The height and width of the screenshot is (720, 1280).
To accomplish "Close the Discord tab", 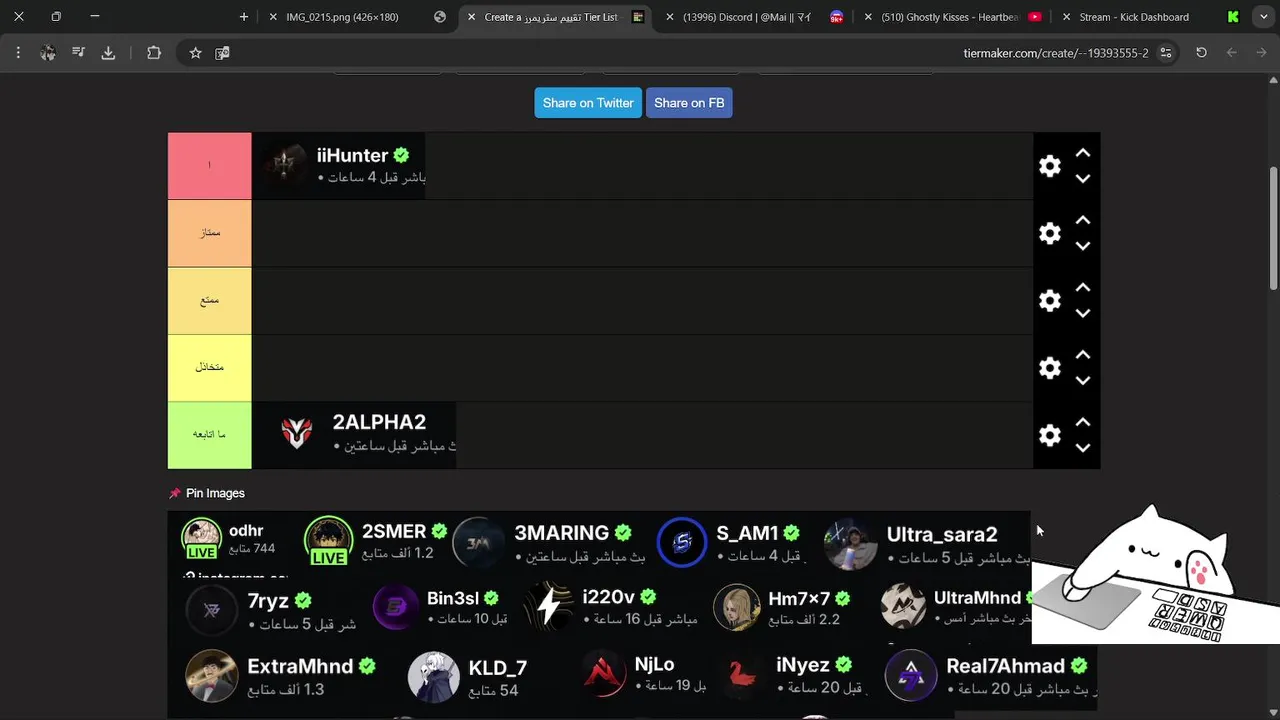I will [670, 17].
